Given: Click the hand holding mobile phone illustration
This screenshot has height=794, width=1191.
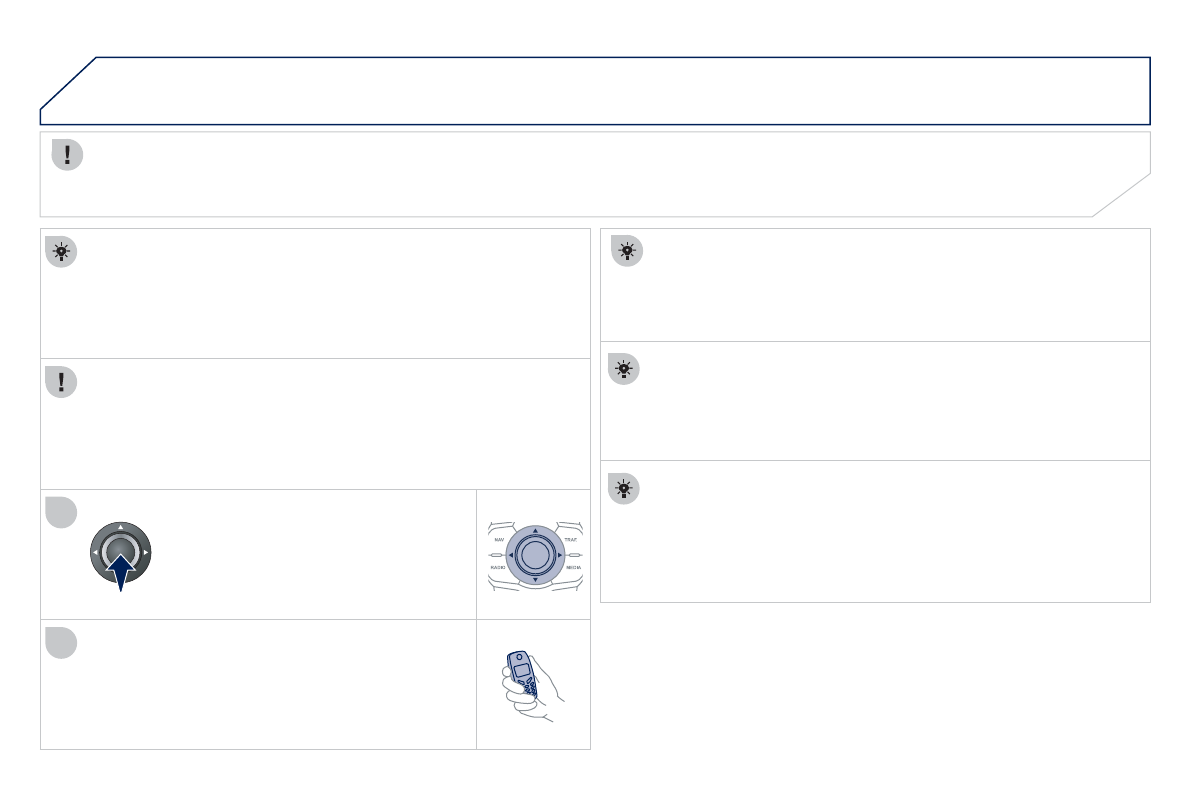Looking at the screenshot, I should pyautogui.click(x=532, y=685).
